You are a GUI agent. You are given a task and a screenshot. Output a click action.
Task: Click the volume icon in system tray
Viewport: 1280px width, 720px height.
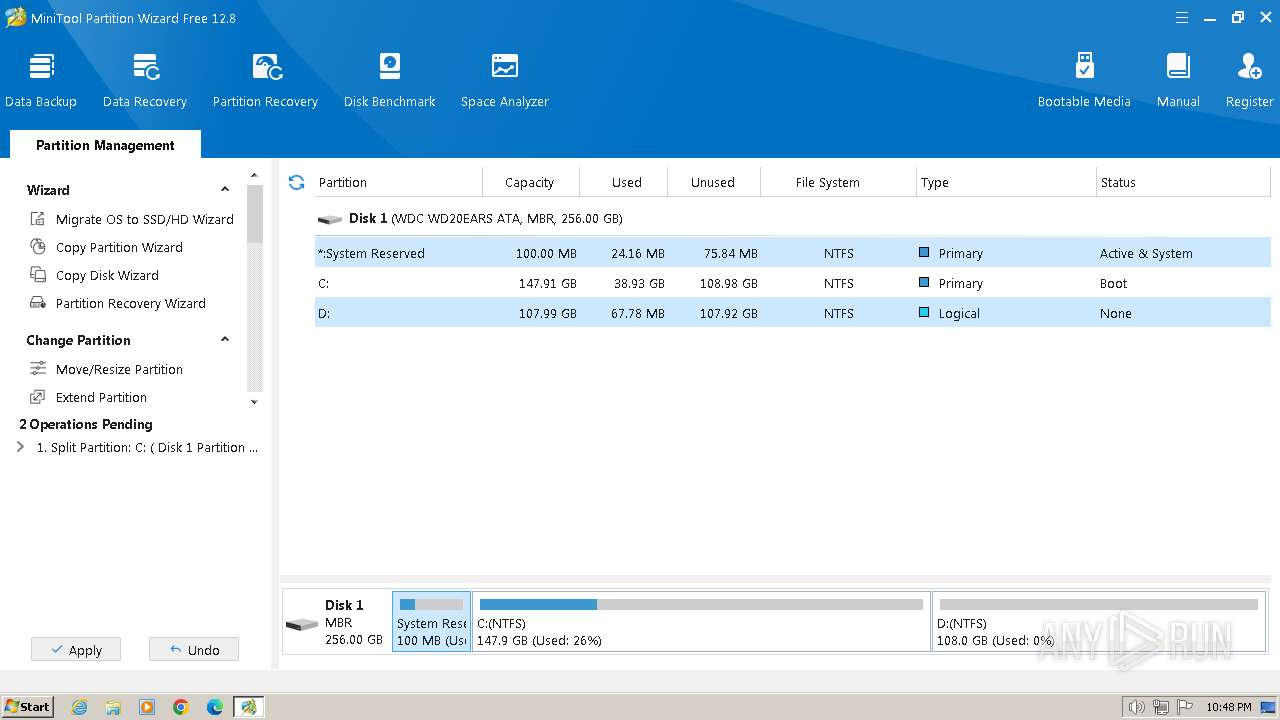[x=1136, y=707]
